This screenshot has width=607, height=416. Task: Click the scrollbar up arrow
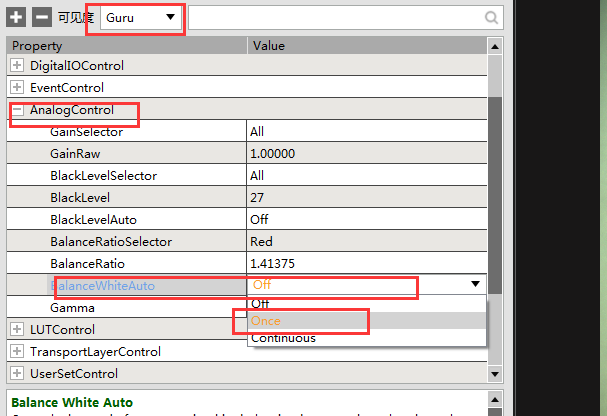[x=495, y=46]
